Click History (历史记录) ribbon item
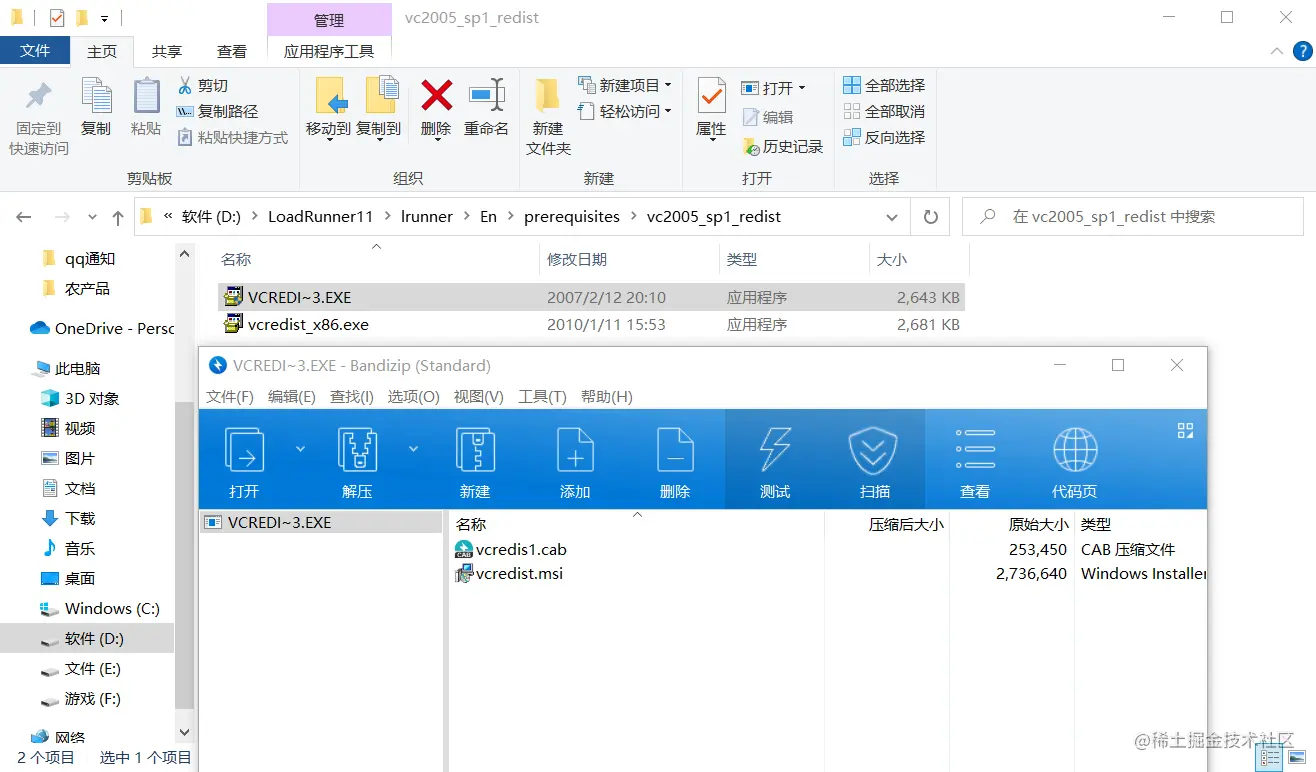The width and height of the screenshot is (1316, 772). click(783, 147)
